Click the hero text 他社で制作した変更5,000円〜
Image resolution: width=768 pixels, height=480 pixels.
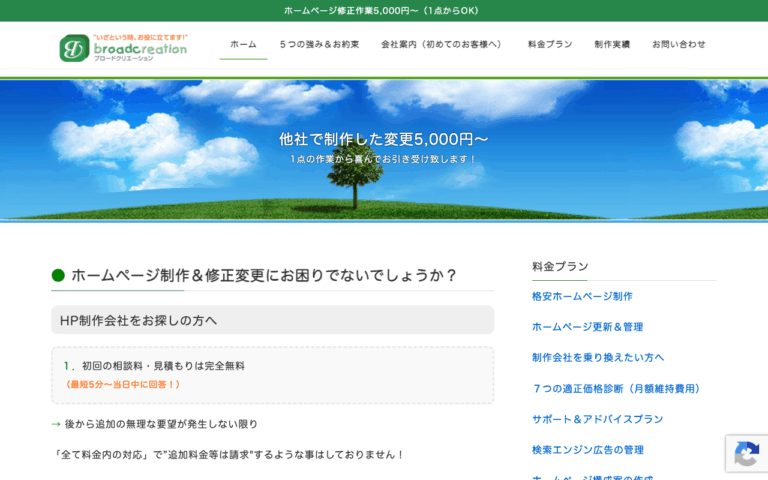coord(384,139)
